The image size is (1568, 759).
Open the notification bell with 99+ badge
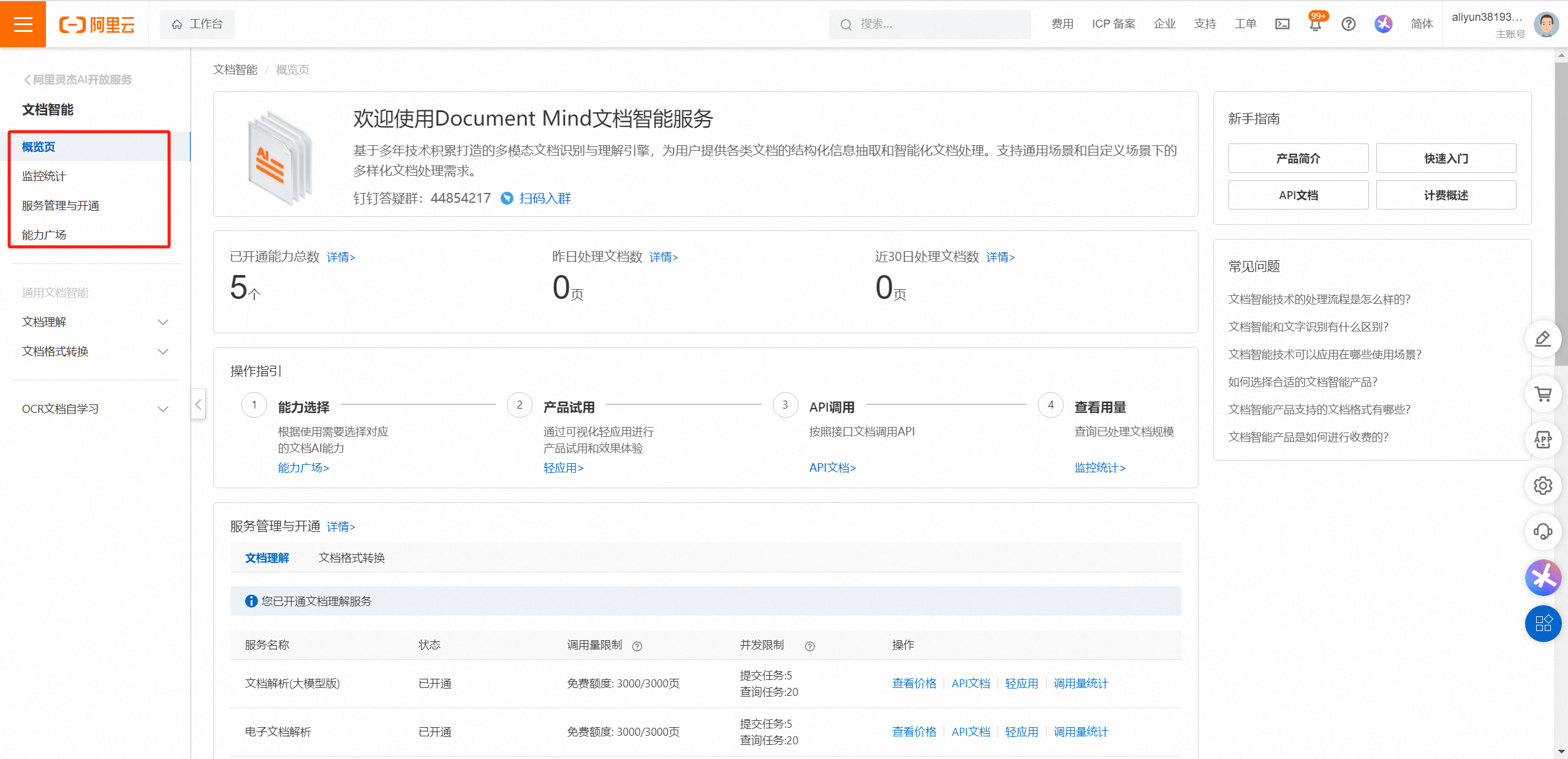(x=1316, y=24)
